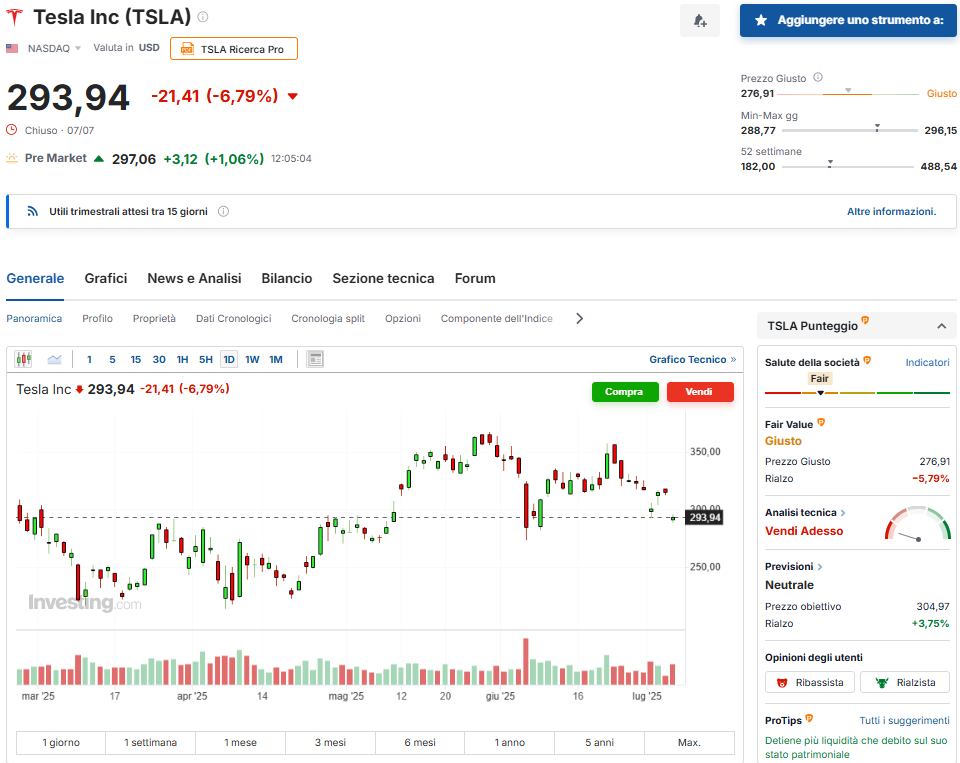Set chart interval to 5 minutes
This screenshot has width=960, height=763.
tap(112, 359)
